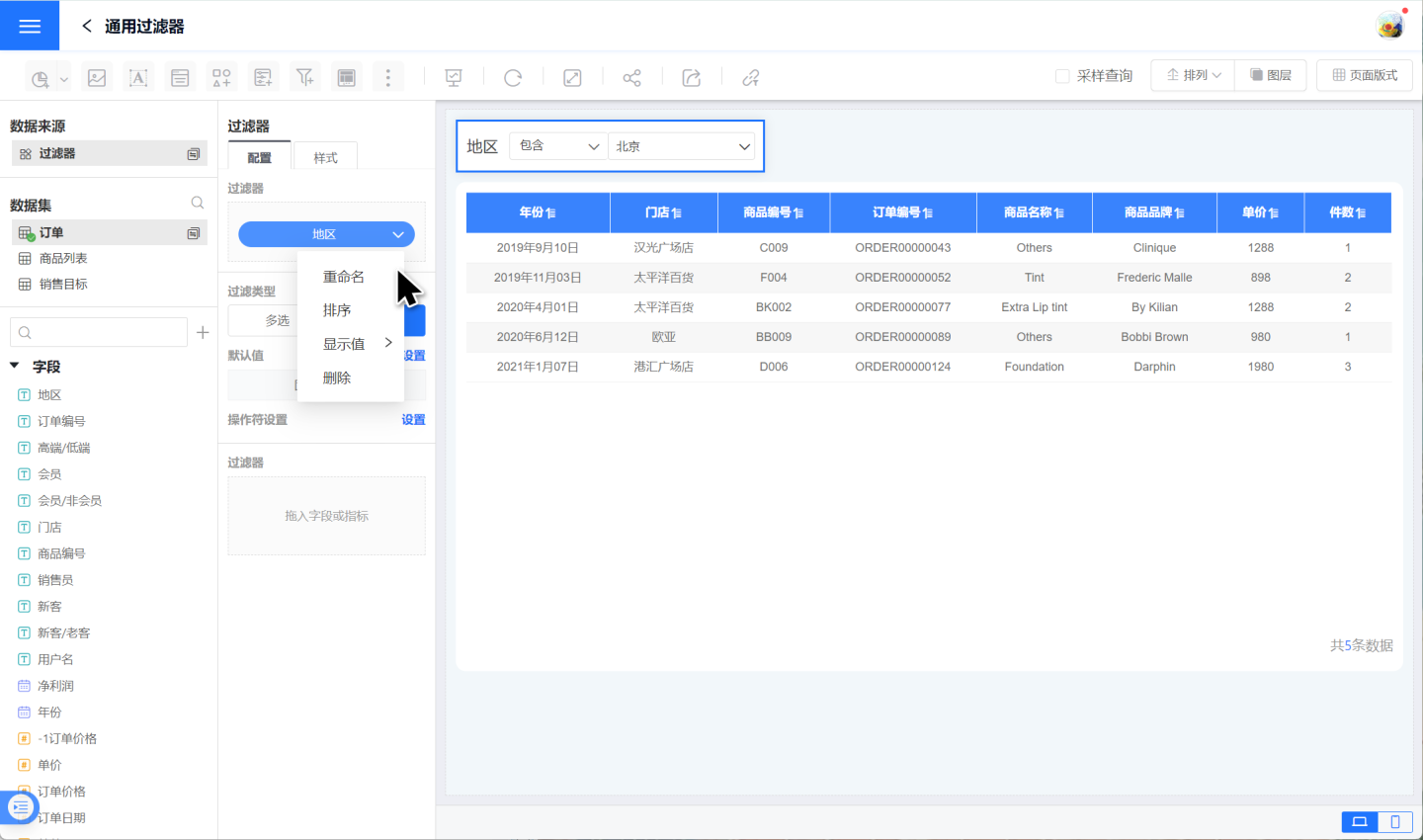This screenshot has width=1423, height=840.
Task: Open the 包含 operator dropdown
Action: tap(558, 146)
